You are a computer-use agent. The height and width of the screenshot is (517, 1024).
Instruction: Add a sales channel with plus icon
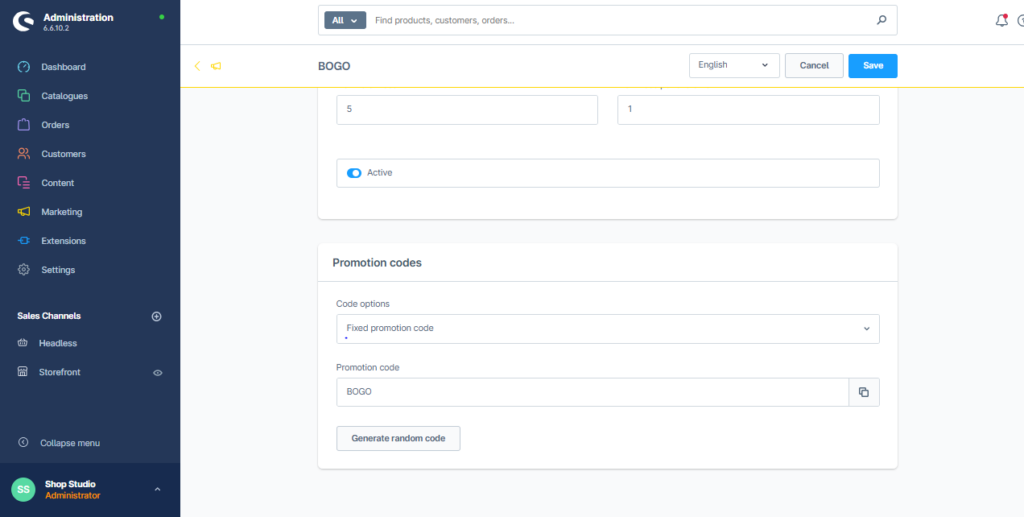pos(156,316)
